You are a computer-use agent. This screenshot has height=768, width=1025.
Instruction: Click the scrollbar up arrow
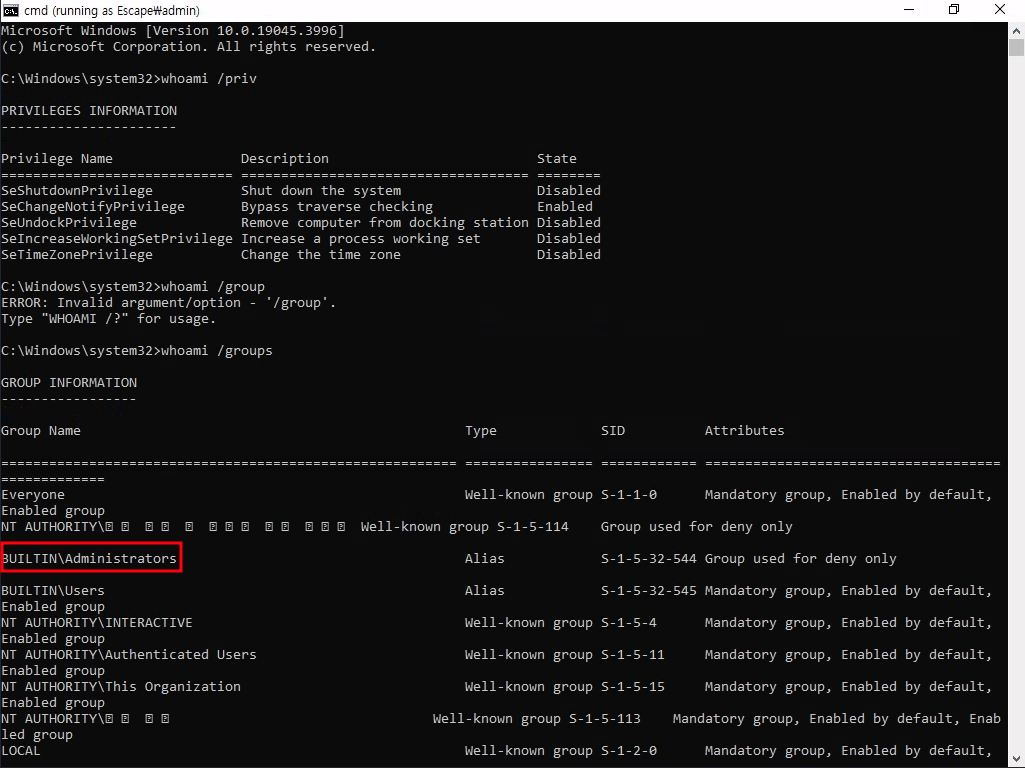point(1016,29)
